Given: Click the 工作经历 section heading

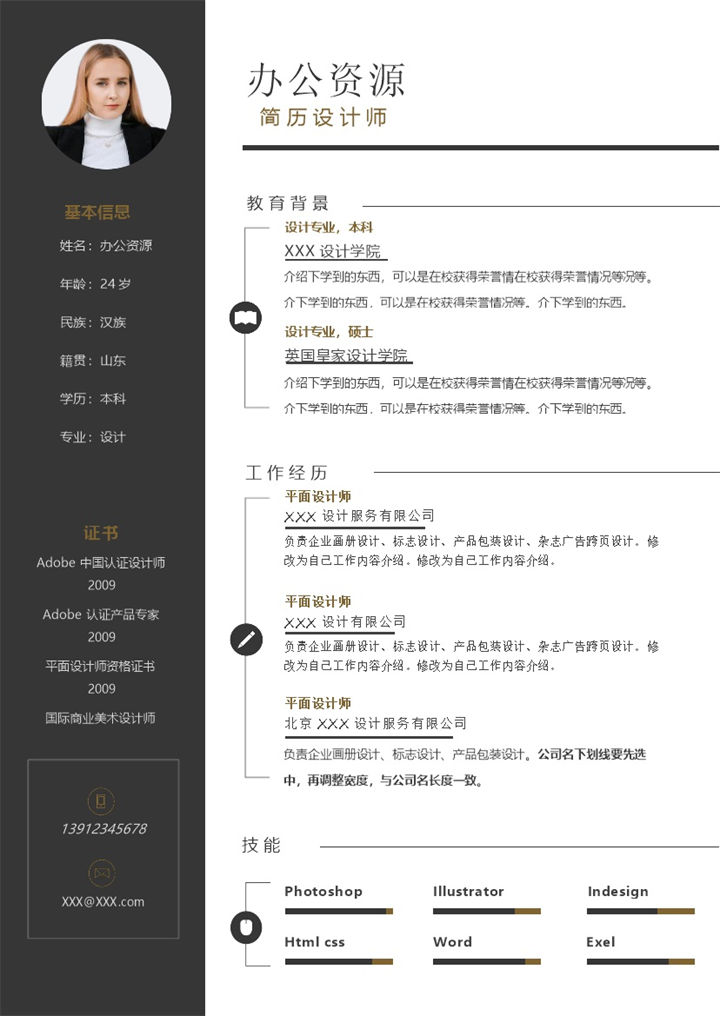Looking at the screenshot, I should click(x=286, y=472).
